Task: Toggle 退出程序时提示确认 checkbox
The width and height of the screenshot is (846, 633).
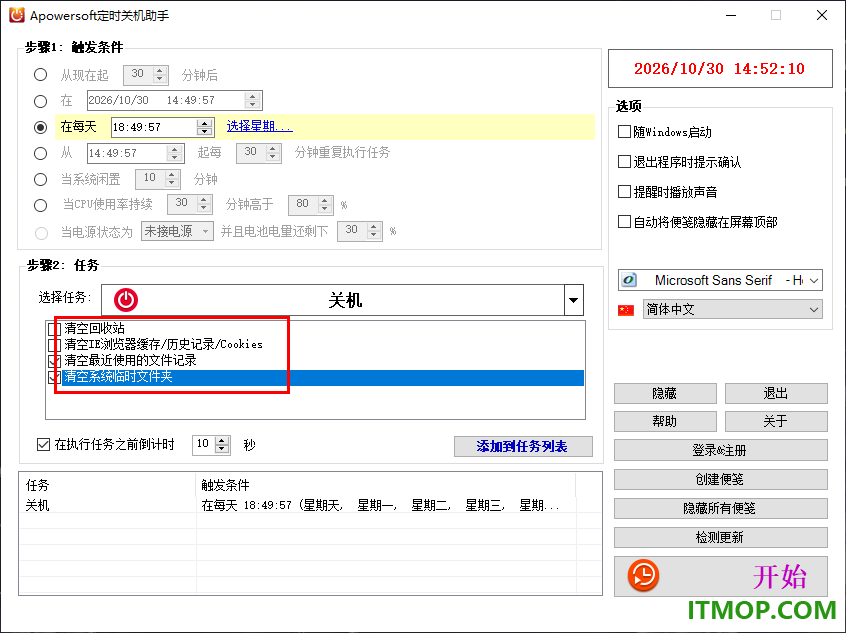Action: [x=624, y=161]
